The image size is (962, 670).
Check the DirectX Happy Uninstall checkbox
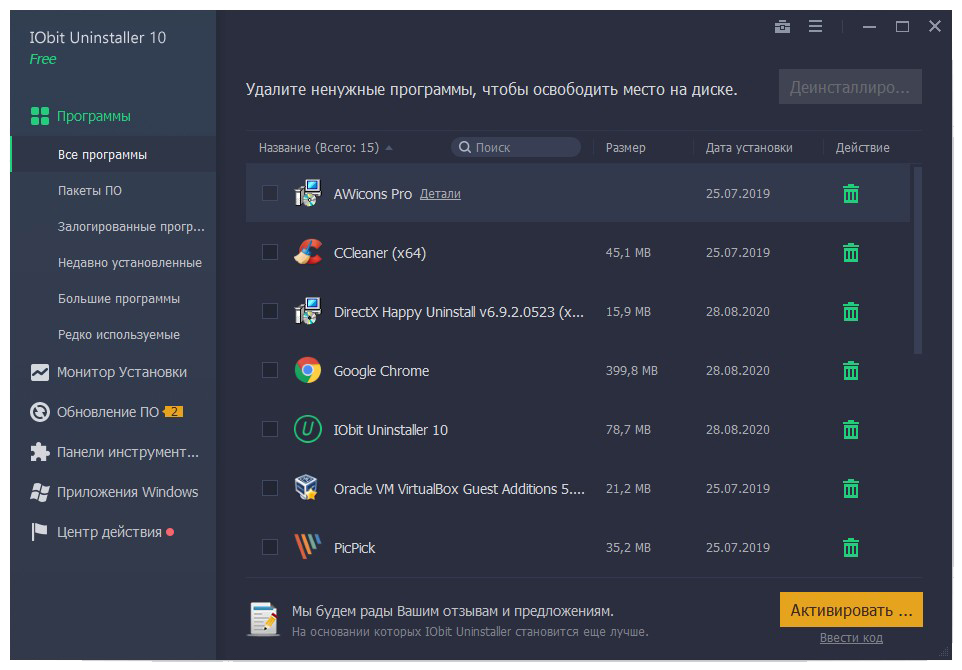(270, 311)
